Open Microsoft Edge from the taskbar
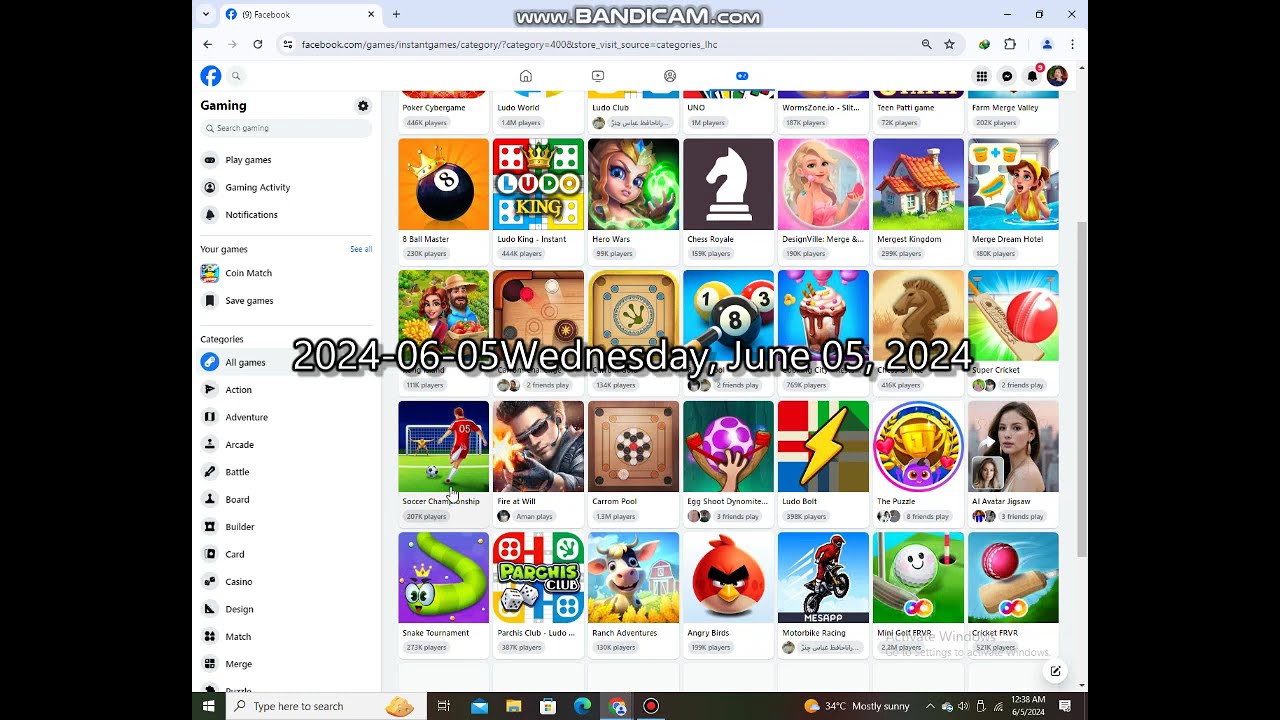The height and width of the screenshot is (720, 1280). click(x=582, y=706)
